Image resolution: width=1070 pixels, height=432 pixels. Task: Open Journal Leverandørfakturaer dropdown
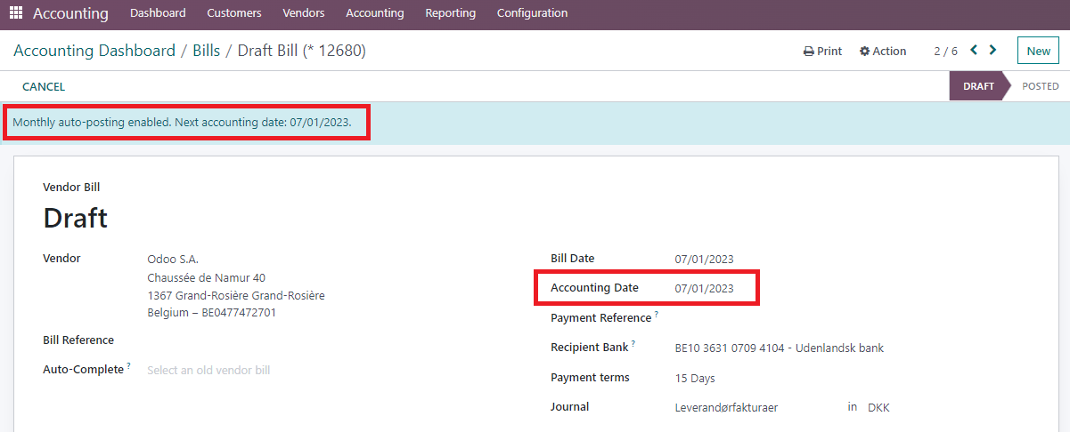tap(726, 408)
